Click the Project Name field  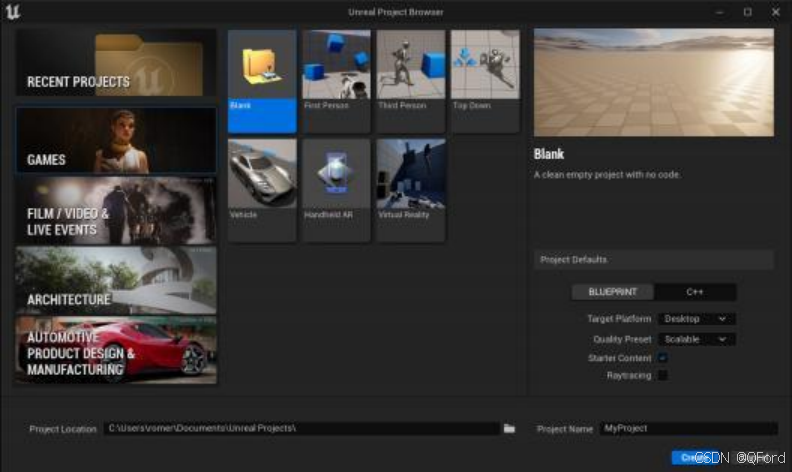(x=688, y=429)
